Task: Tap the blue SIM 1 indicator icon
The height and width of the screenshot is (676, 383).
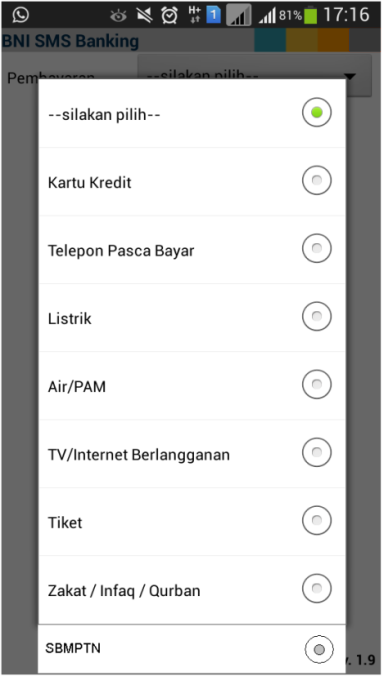Action: [x=213, y=15]
